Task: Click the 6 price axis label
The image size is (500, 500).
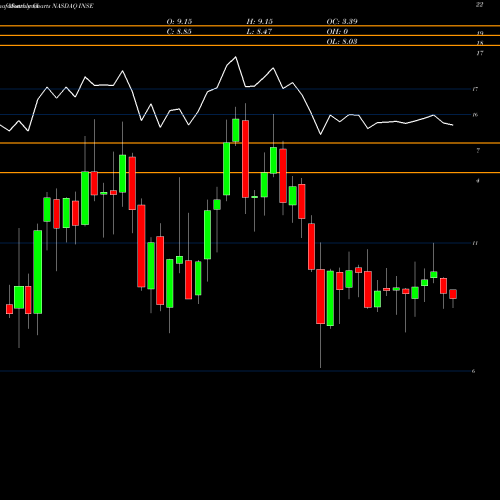Action: 473,371
